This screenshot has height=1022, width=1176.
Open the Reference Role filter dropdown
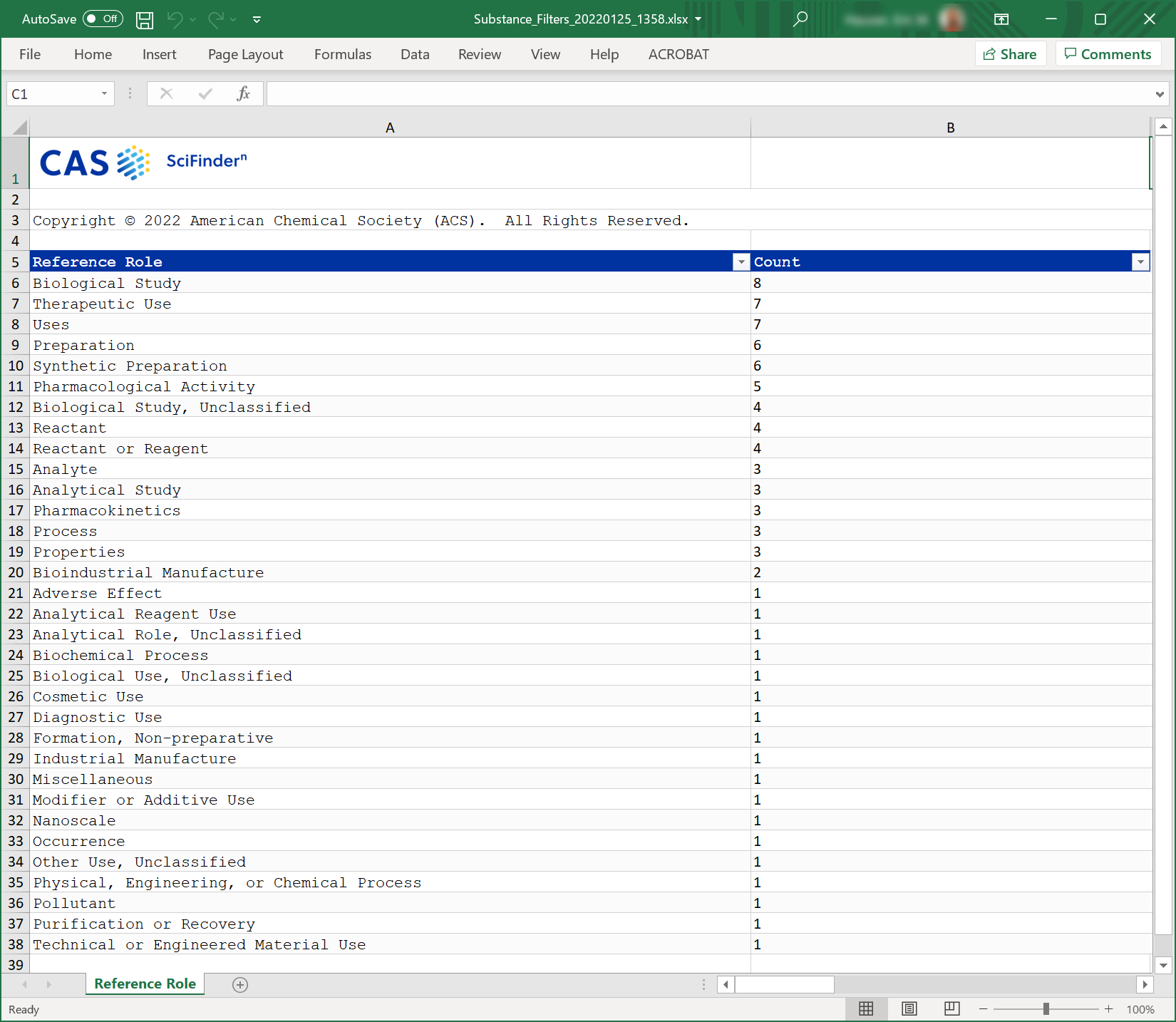point(741,262)
